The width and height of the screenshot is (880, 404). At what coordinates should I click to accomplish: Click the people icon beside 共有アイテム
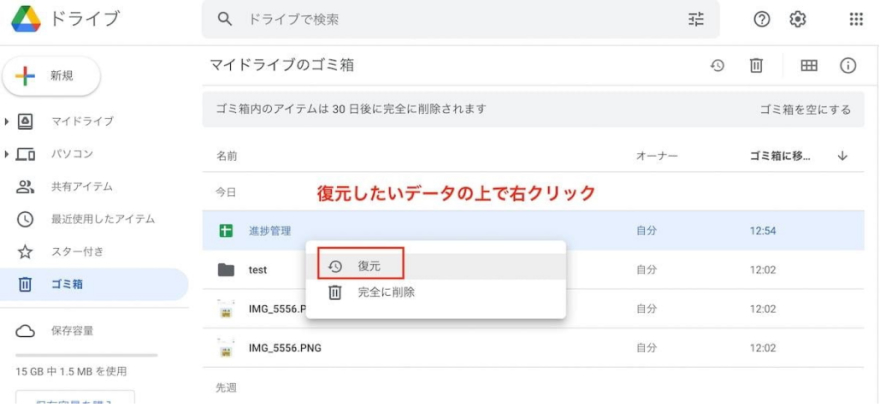pyautogui.click(x=25, y=187)
